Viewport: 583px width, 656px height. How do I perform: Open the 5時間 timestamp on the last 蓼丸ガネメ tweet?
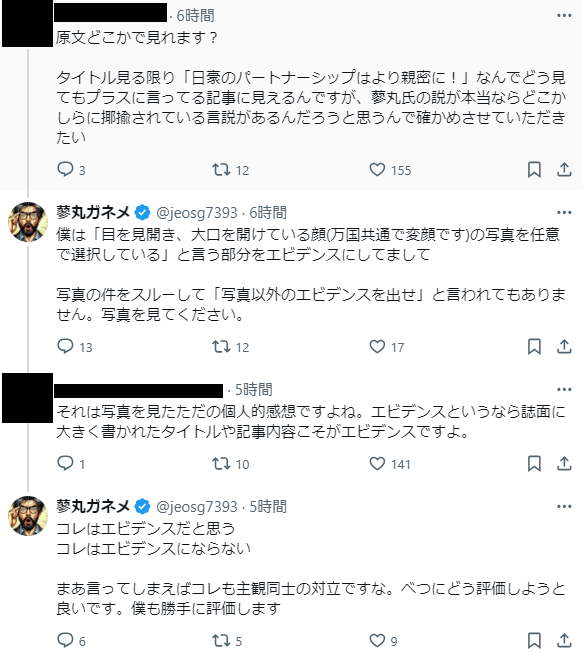[x=268, y=507]
